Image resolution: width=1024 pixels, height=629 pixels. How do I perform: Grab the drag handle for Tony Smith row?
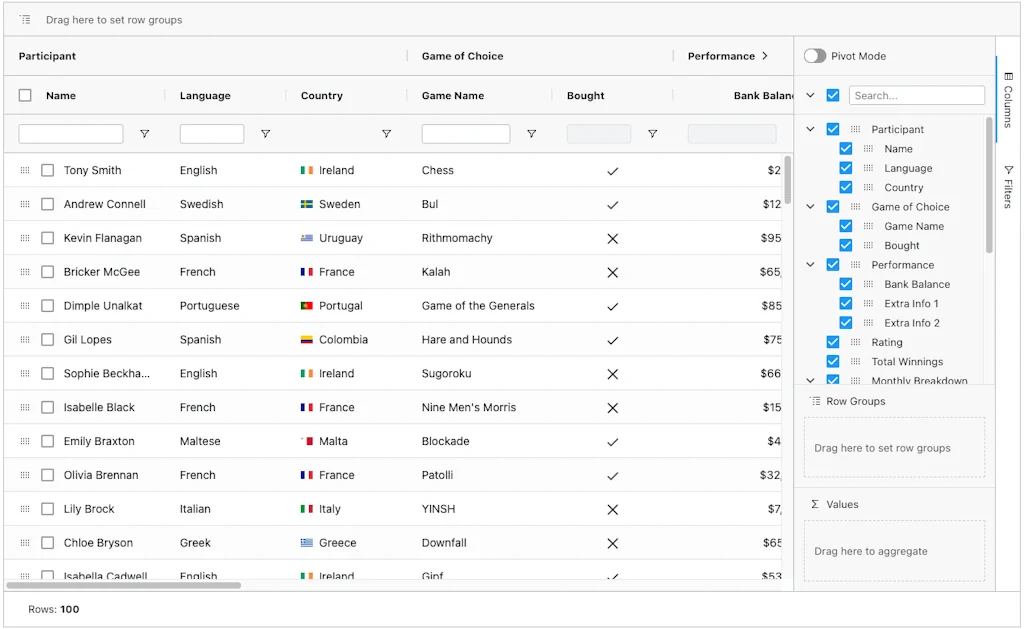point(25,171)
